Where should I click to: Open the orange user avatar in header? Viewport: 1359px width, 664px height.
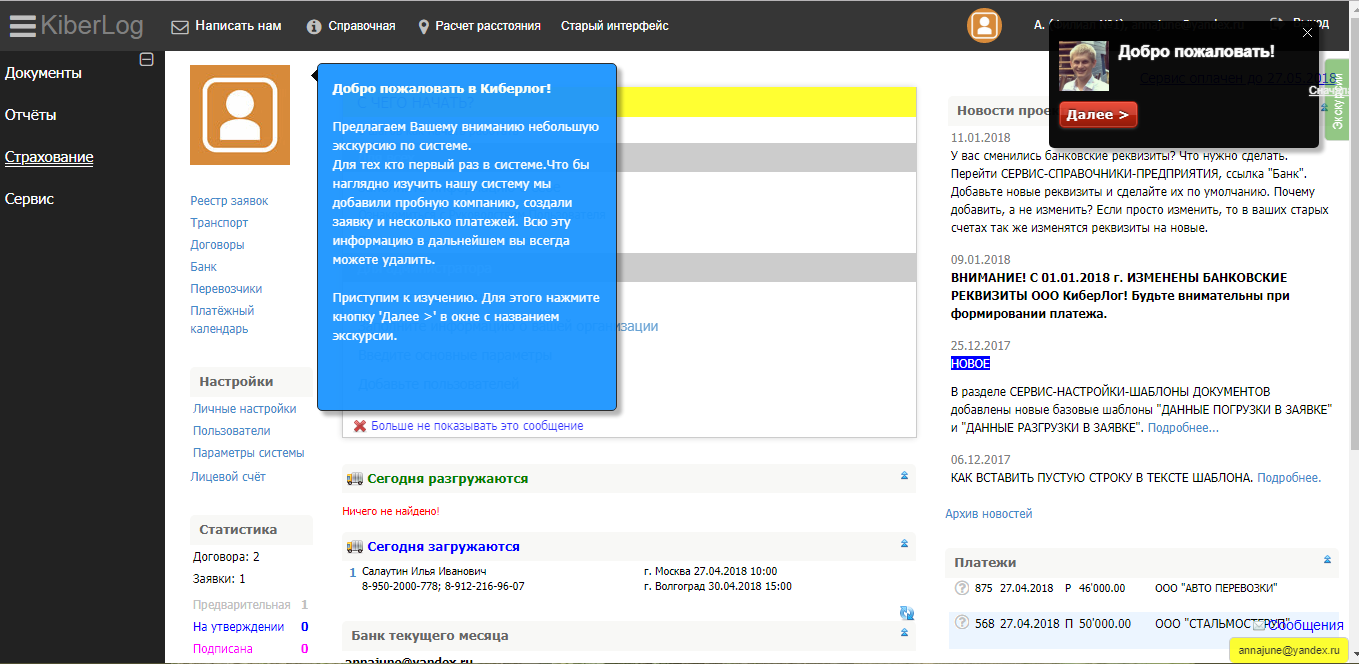tap(984, 26)
